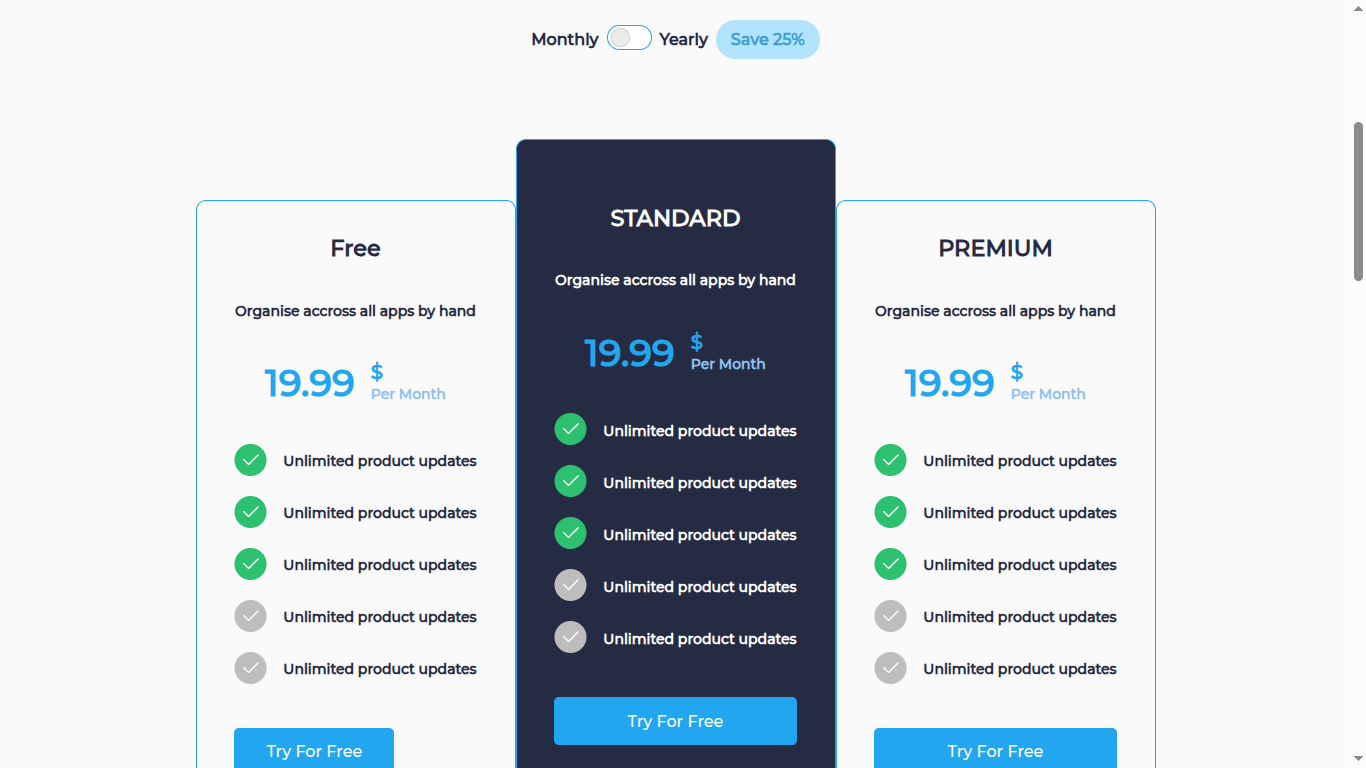
Task: Select Try For Free in Premium plan
Action: point(995,750)
